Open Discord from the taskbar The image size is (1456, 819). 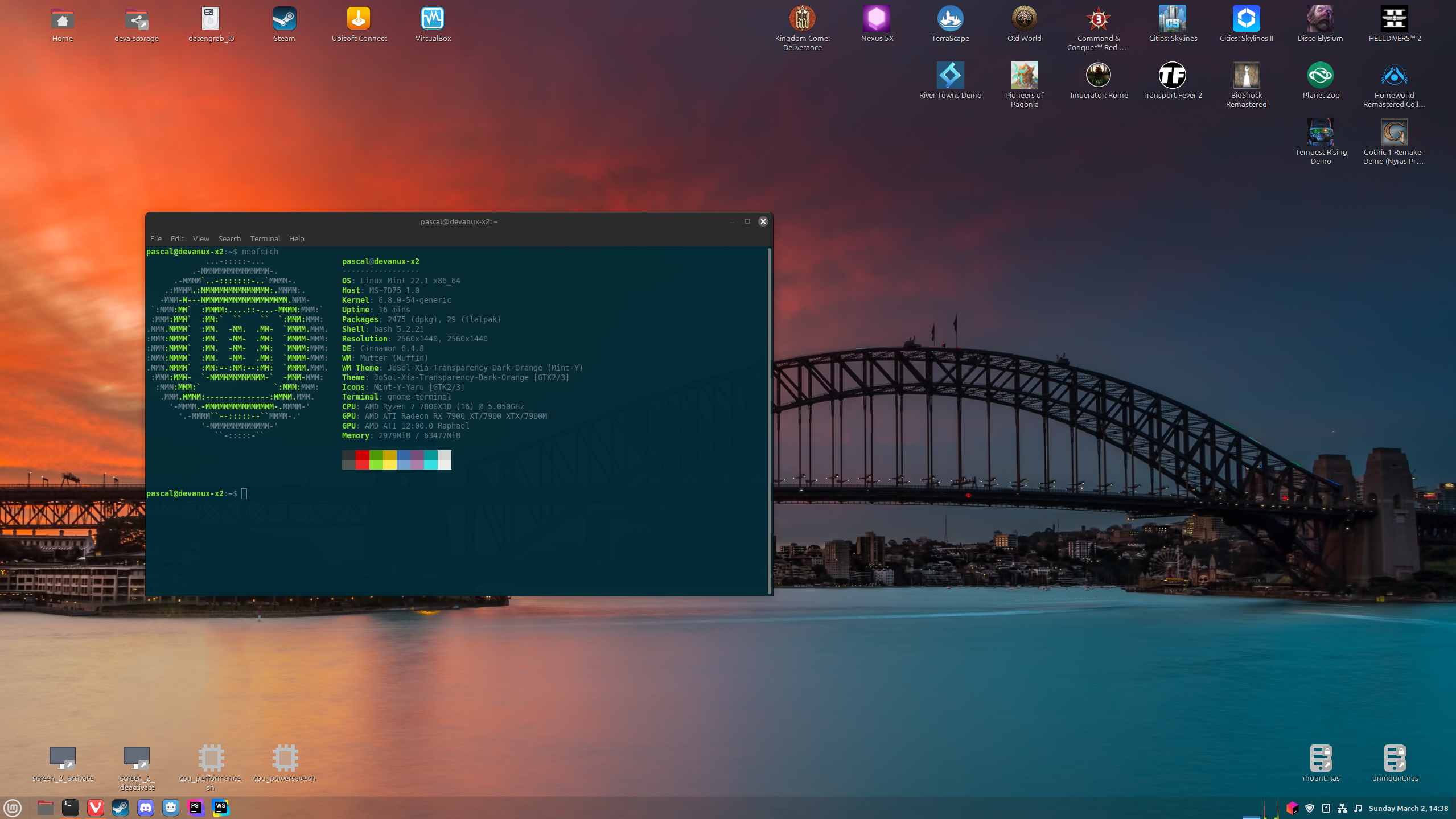146,808
